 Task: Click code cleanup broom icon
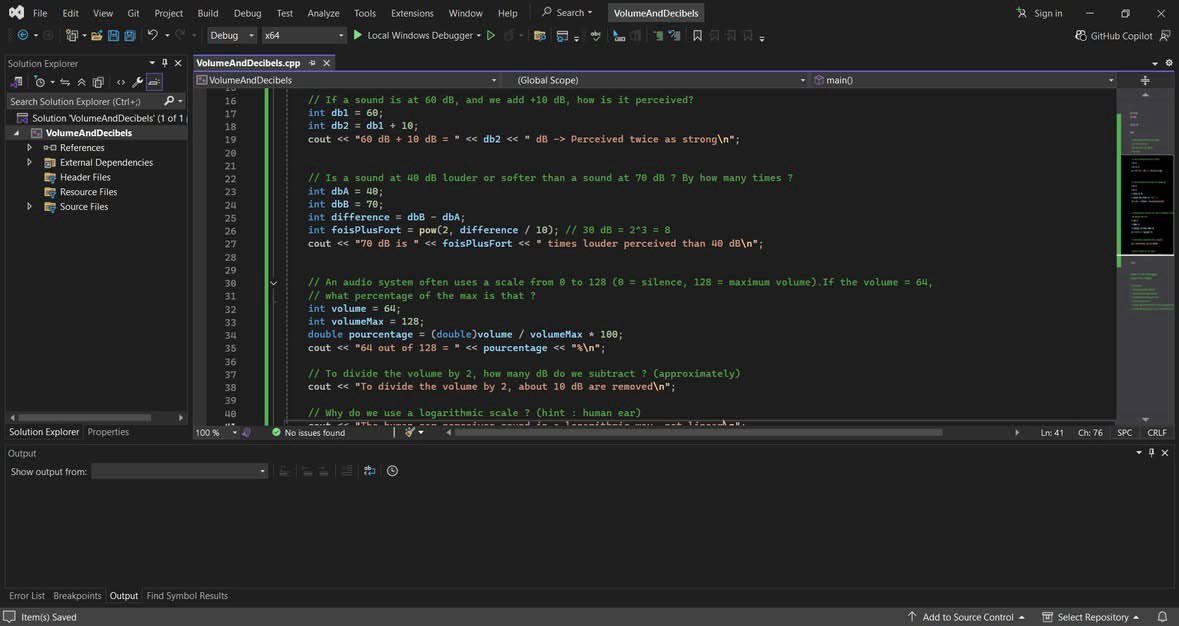(x=410, y=432)
